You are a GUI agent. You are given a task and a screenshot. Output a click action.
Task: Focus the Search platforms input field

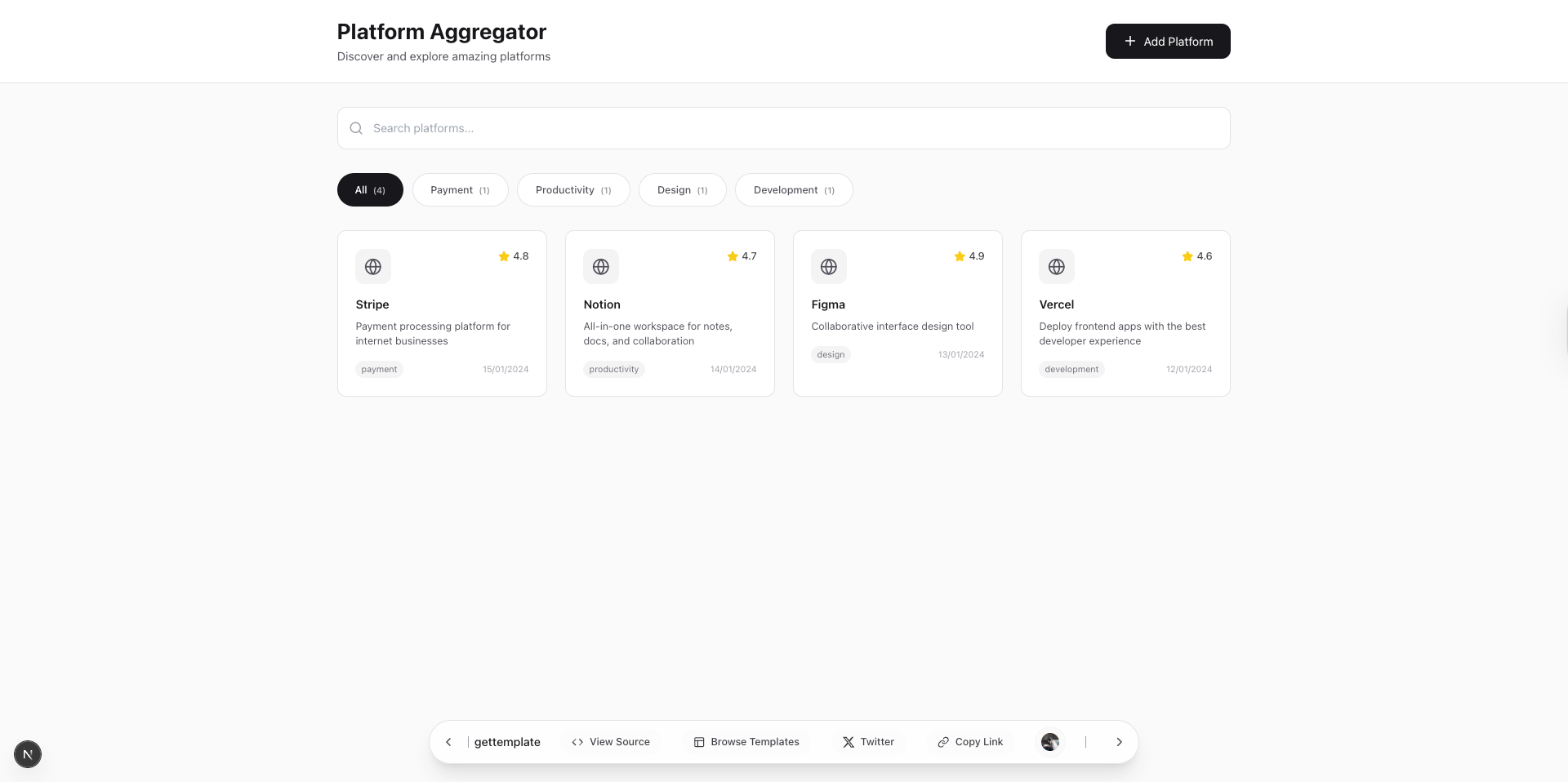point(783,128)
